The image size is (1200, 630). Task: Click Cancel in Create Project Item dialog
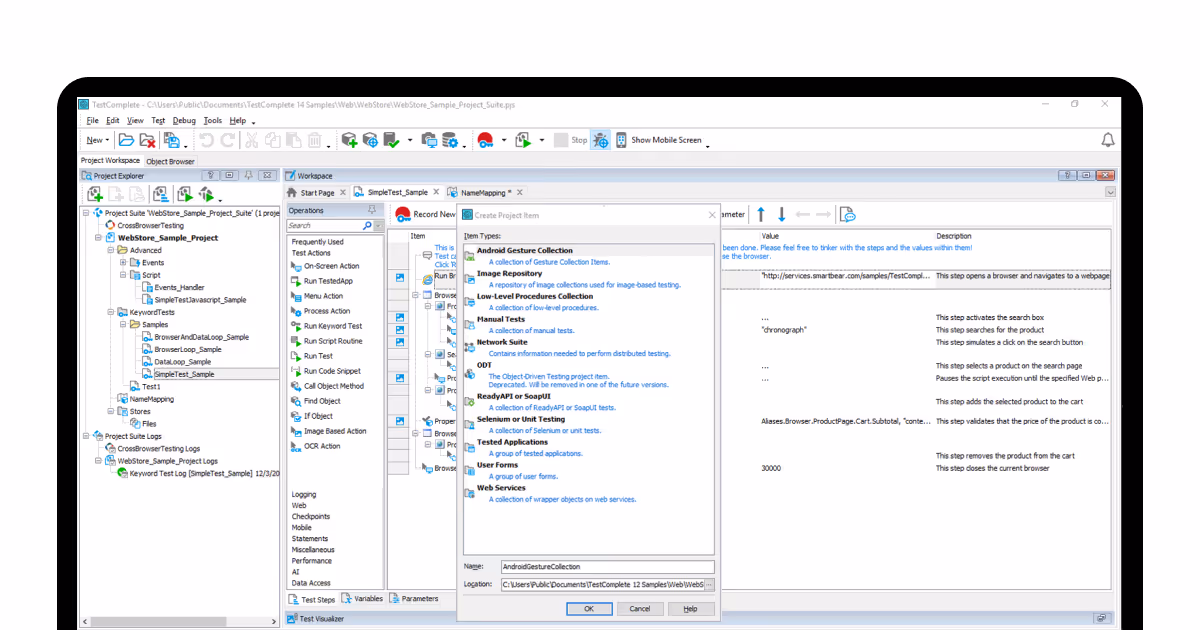pos(640,608)
